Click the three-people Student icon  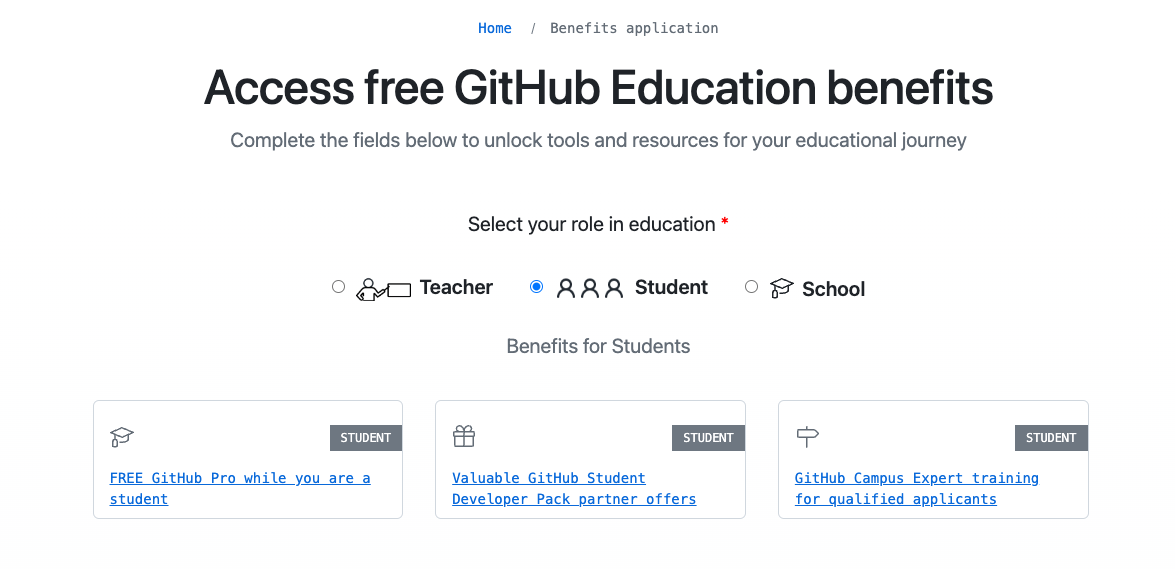point(590,288)
